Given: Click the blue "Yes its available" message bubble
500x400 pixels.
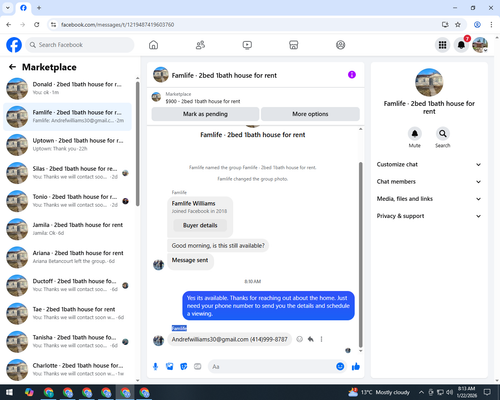Looking at the screenshot, I should pyautogui.click(x=268, y=306).
